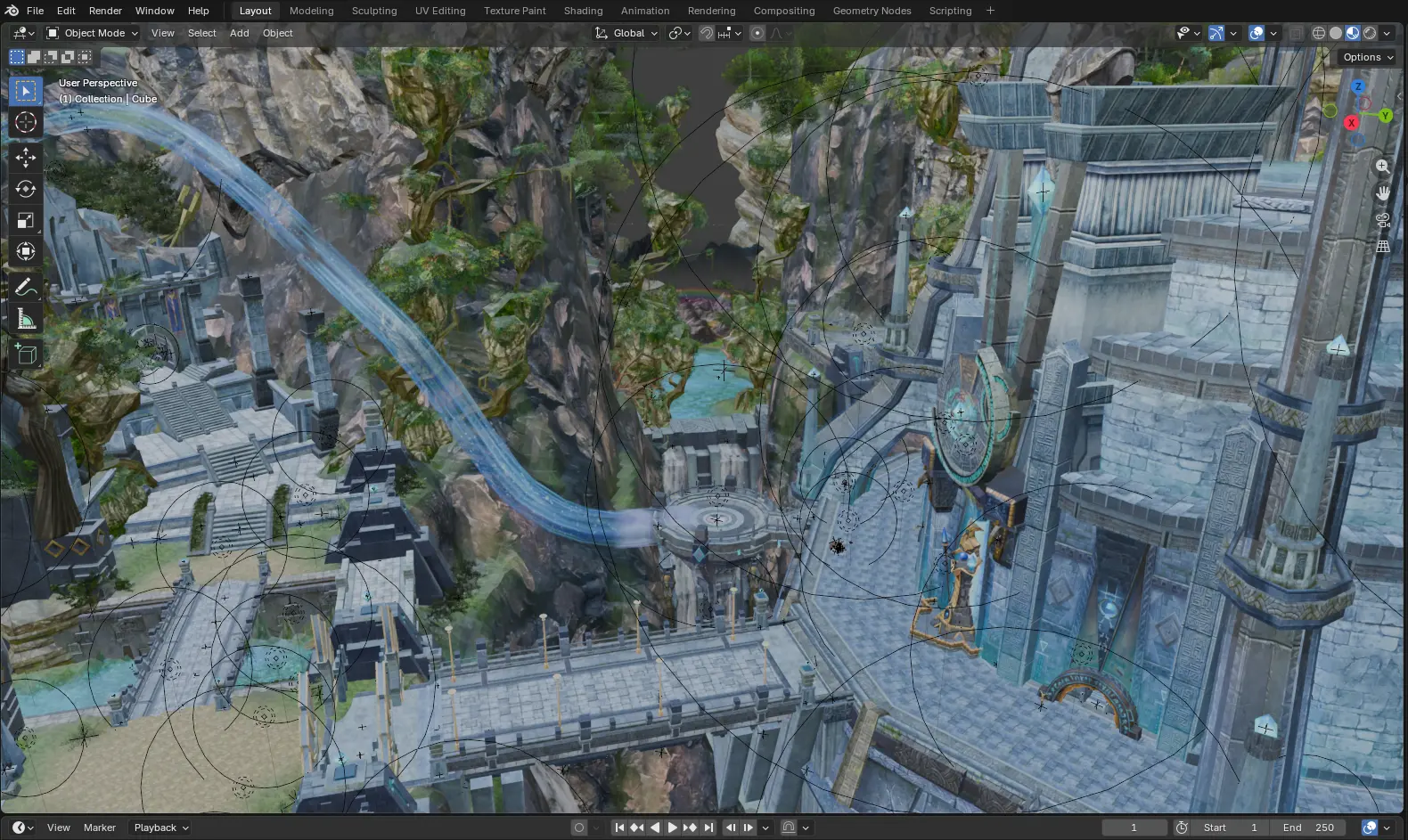The image size is (1408, 840).
Task: Set selection mode to Set New
Action: [x=17, y=57]
